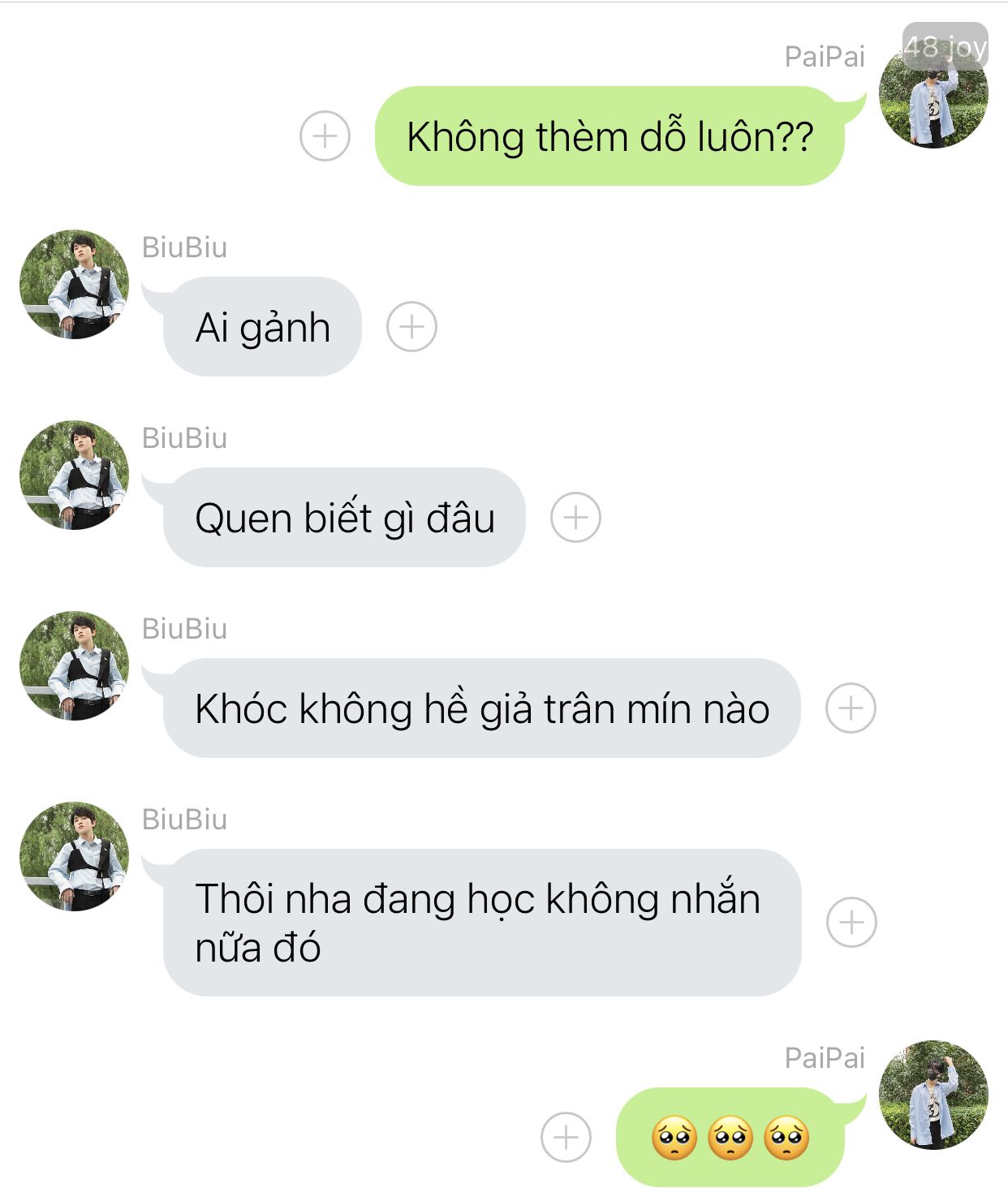Select the "Quen biết gì đâu" bubble
This screenshot has width=1008, height=1188.
(x=344, y=518)
